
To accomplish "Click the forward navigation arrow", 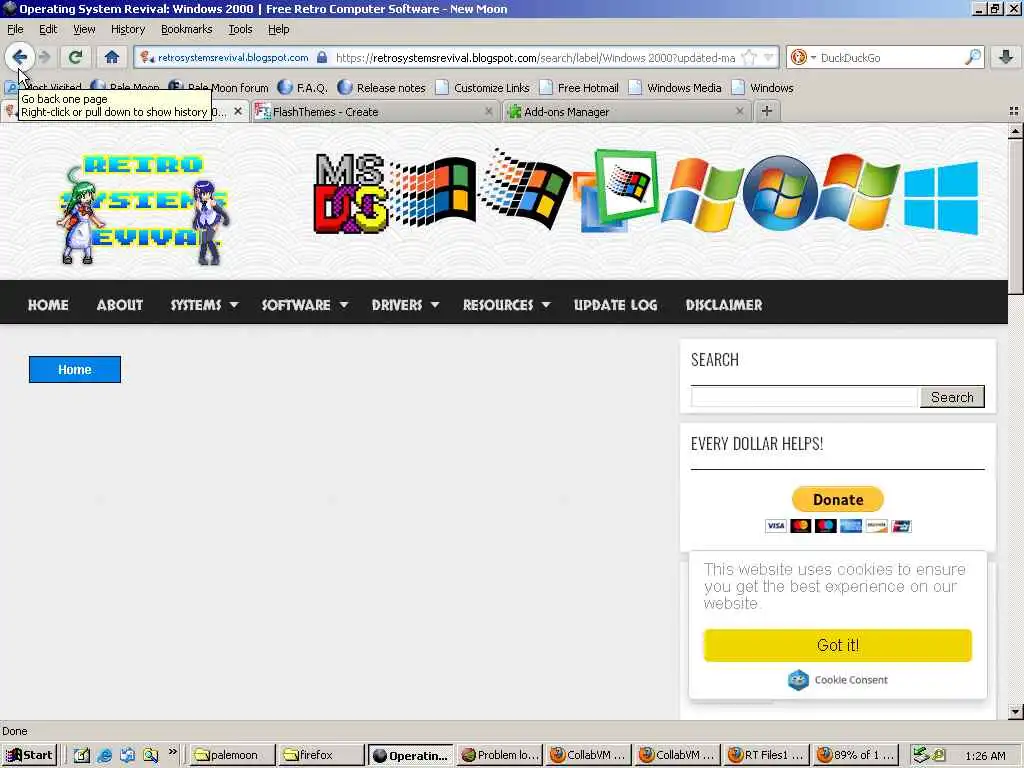I will [44, 57].
